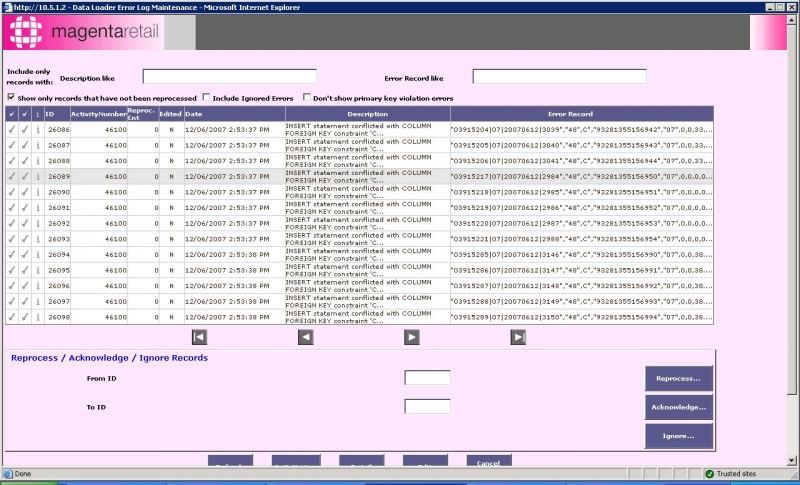Click second checkmark icon in row 26096

click(x=25, y=286)
